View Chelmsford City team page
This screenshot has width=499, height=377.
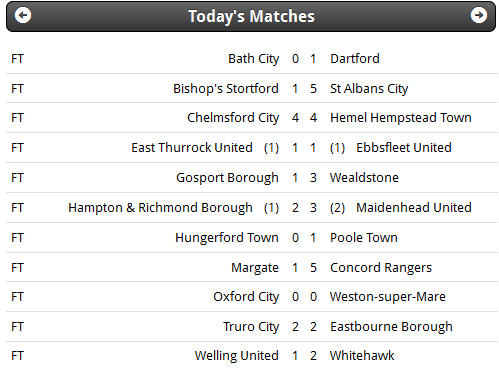(x=233, y=118)
